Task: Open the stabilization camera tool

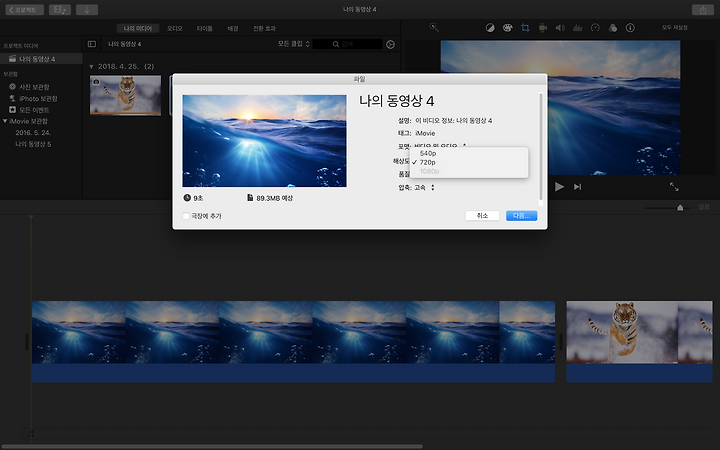Action: click(x=543, y=28)
